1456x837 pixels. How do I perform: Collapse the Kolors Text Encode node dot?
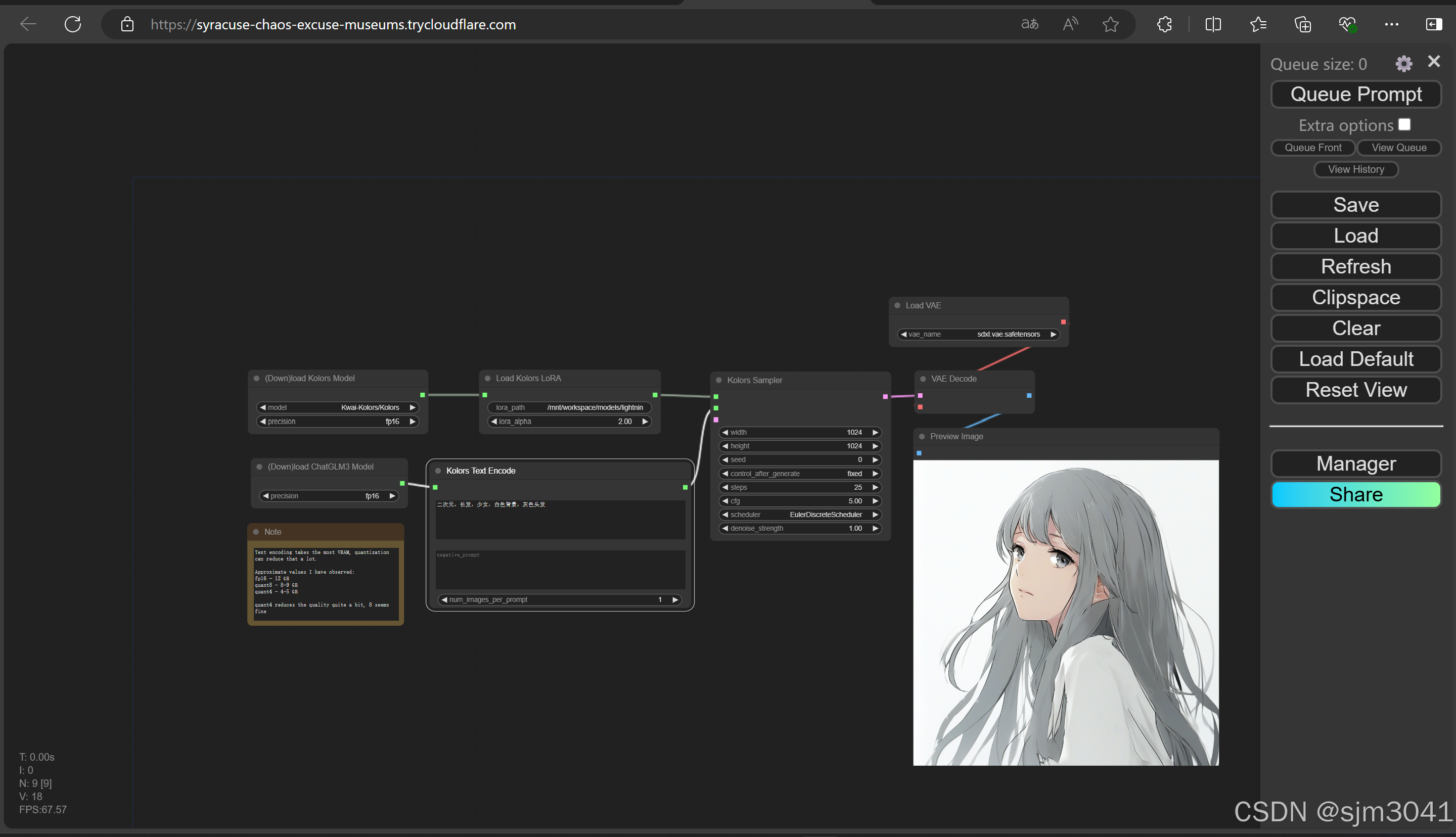438,471
